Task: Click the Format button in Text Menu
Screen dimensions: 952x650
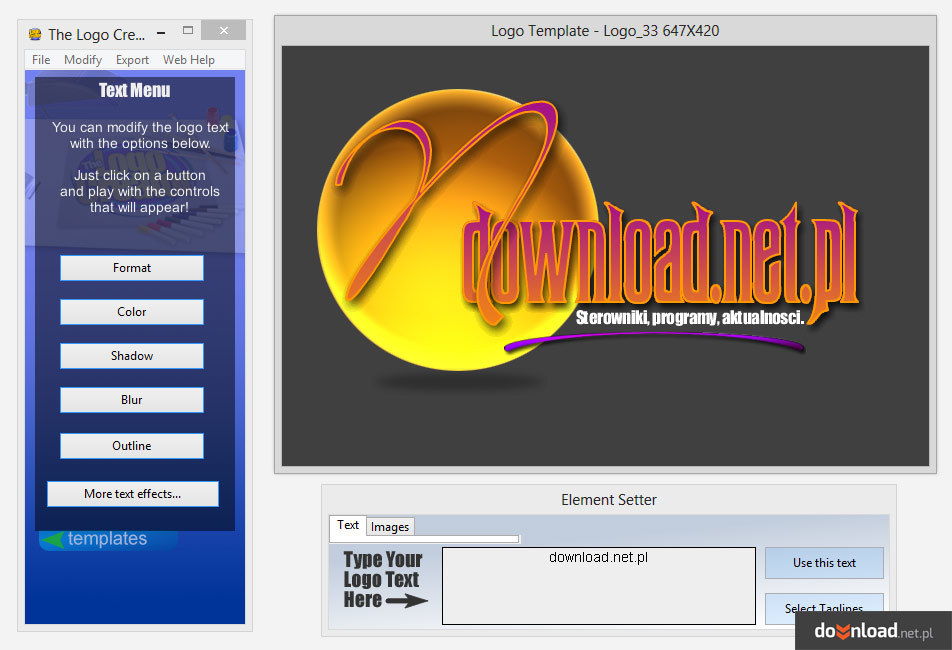Action: click(x=132, y=268)
